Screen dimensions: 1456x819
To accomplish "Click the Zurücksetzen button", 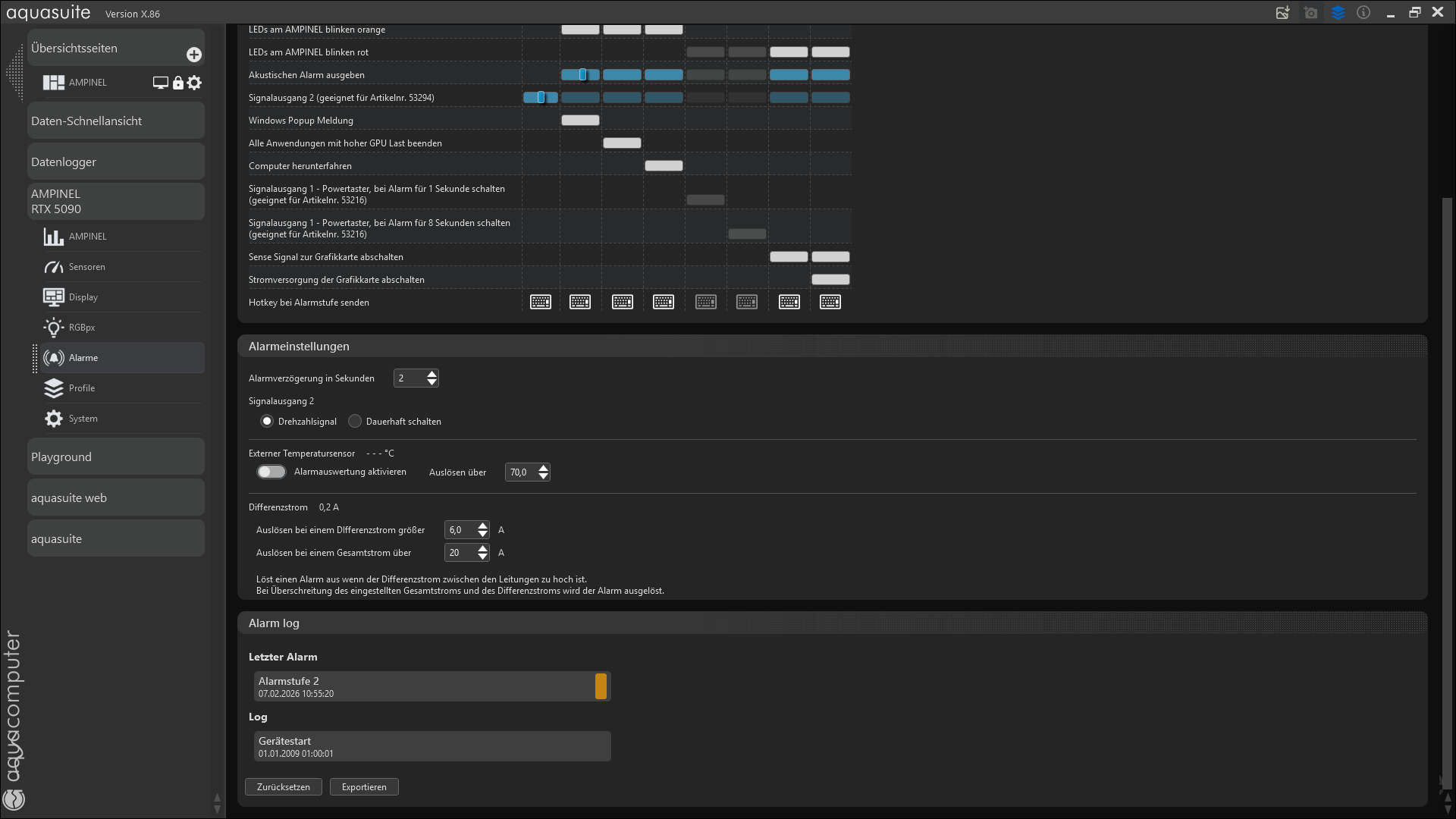I will [x=283, y=787].
